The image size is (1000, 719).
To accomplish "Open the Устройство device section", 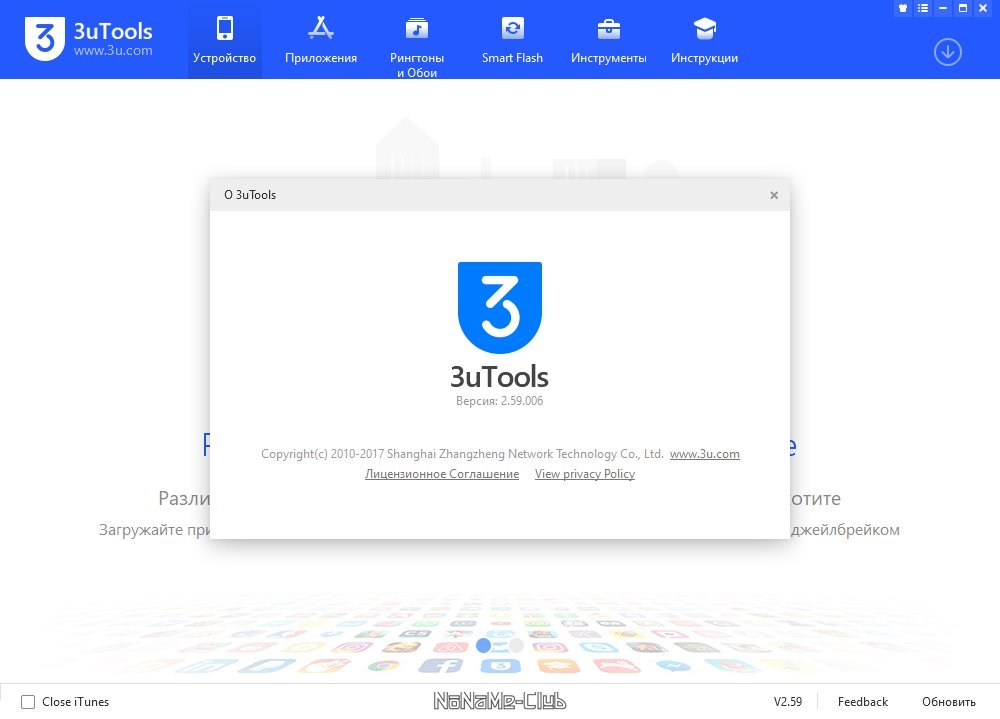I will click(224, 40).
